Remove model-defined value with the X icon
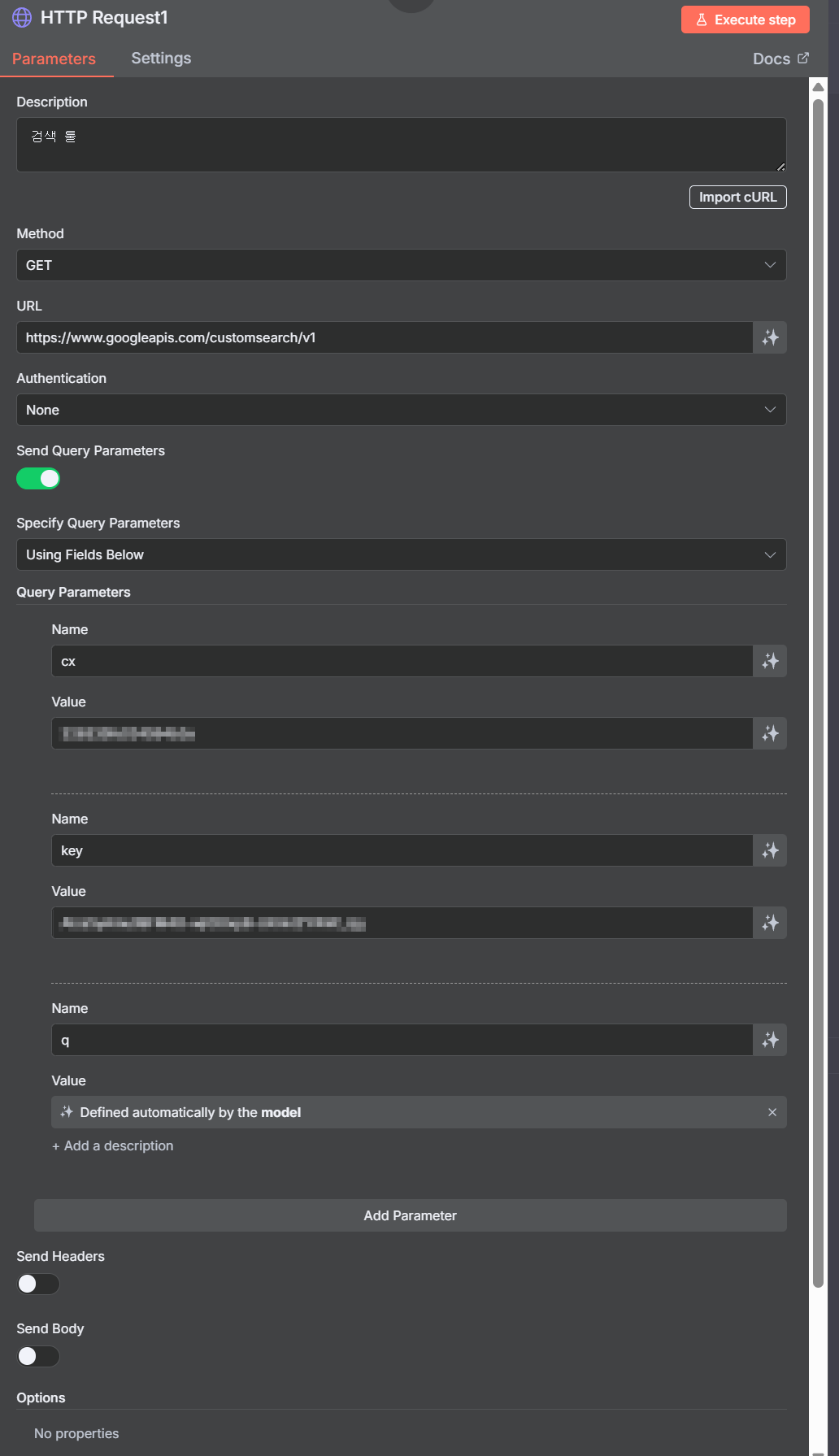Screen dimensions: 839x1456 [x=772, y=1112]
